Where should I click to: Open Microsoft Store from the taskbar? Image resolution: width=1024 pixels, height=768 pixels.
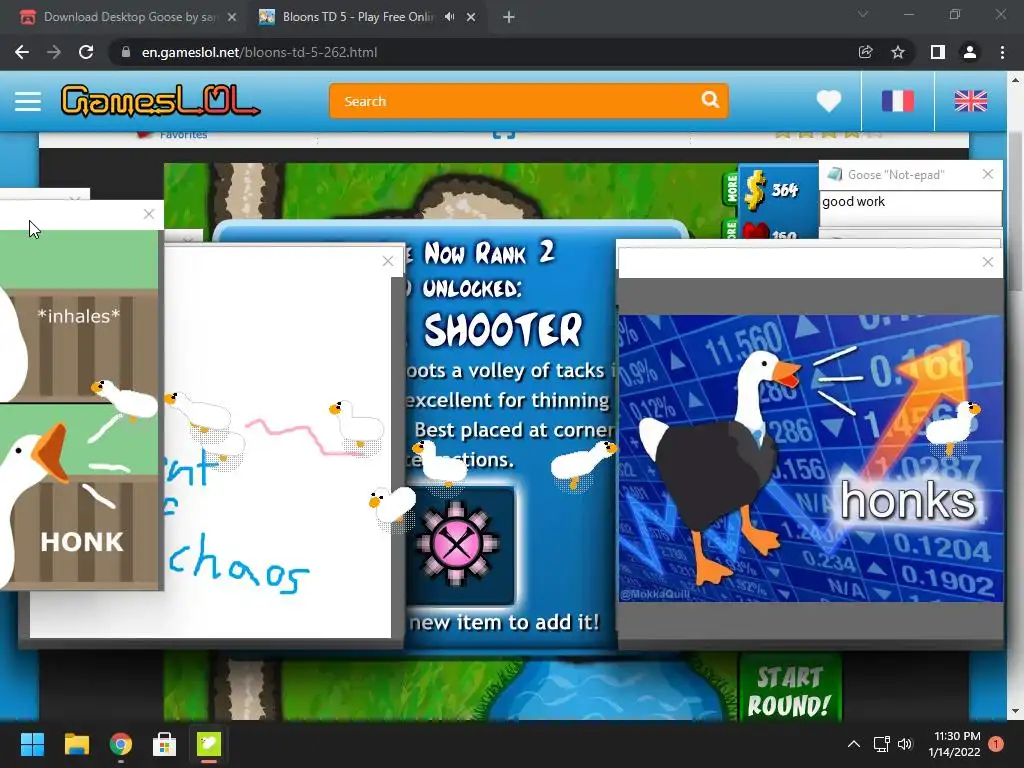[165, 744]
